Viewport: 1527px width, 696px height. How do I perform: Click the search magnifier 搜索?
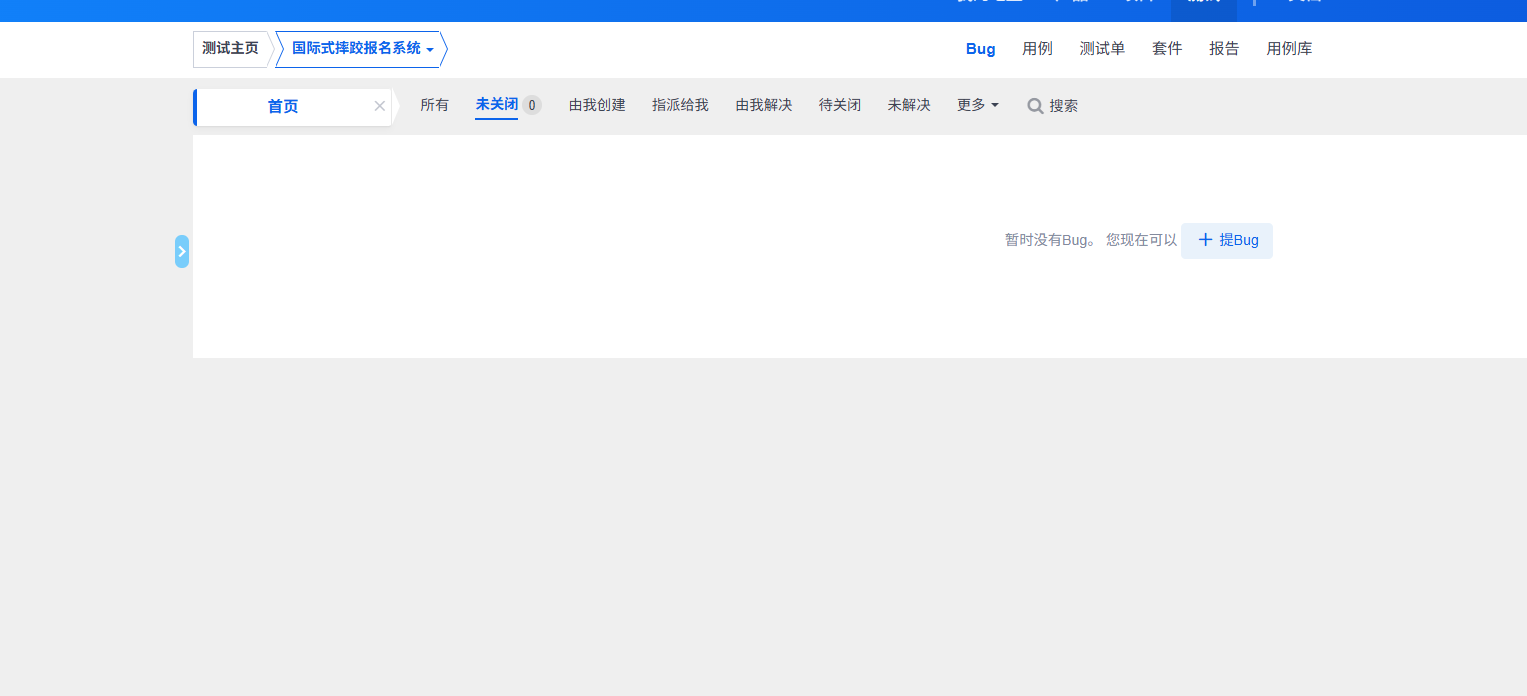1052,106
